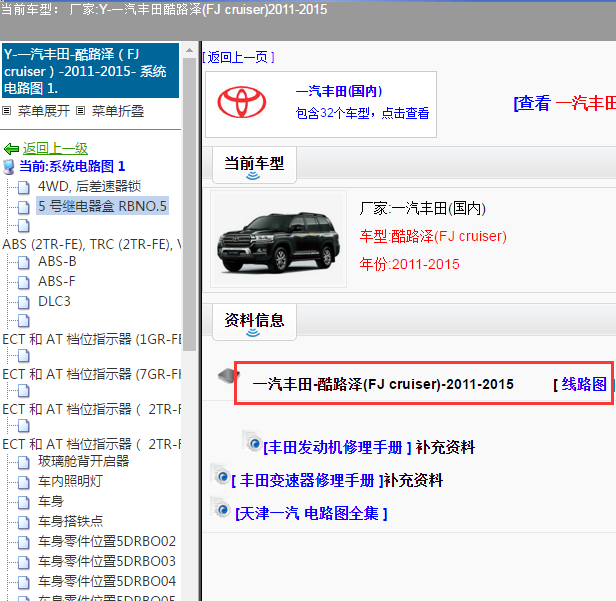Click the page icon beside 玻璃舱背开启器

[24, 462]
